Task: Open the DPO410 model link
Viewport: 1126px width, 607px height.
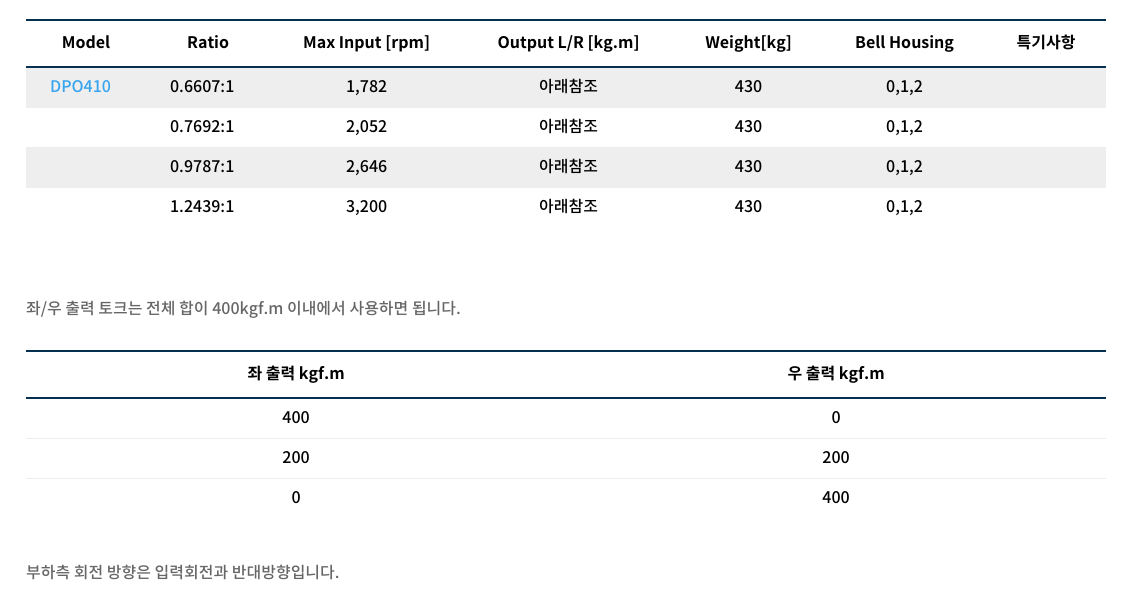Action: point(80,87)
